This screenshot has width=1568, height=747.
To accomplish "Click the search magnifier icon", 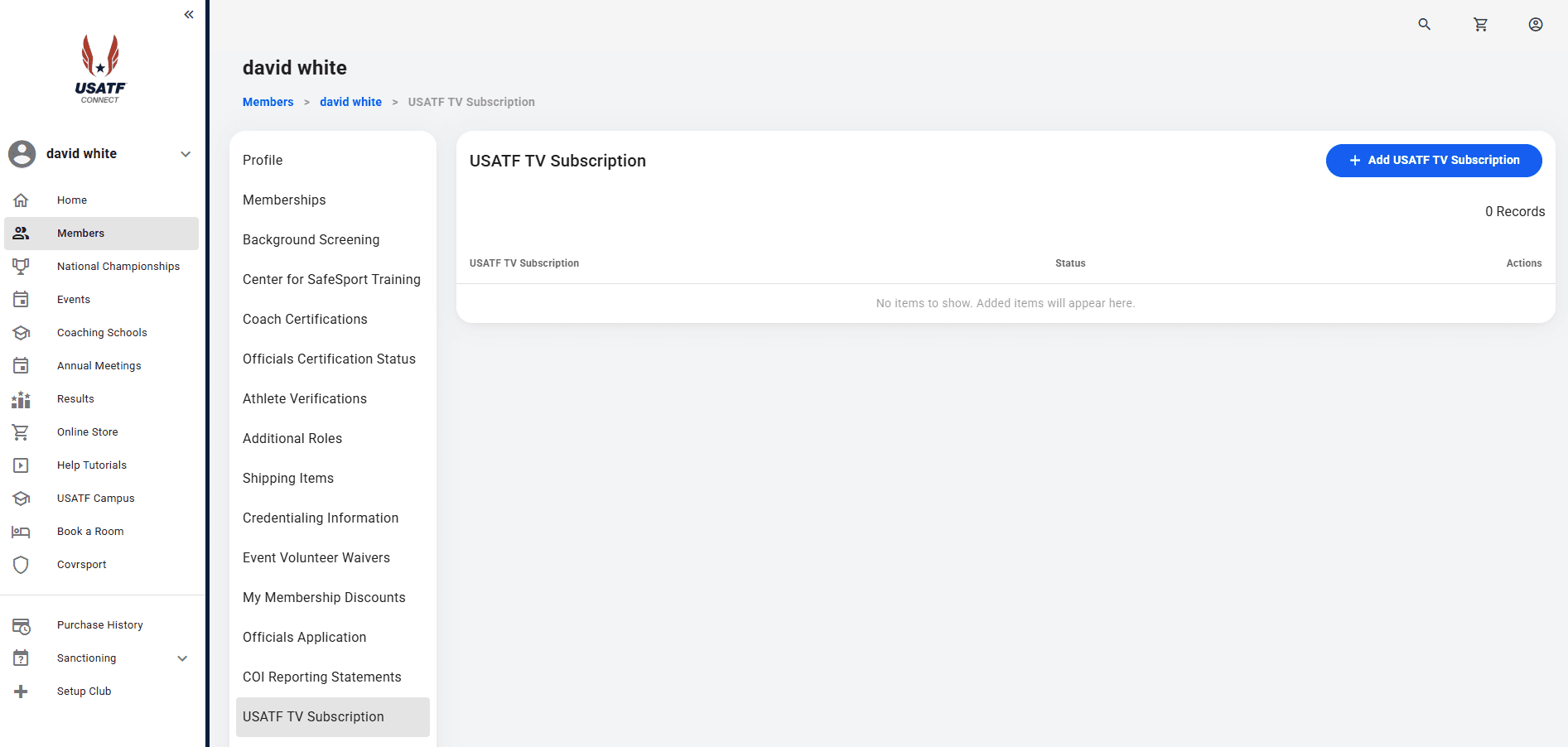I will pos(1424,25).
